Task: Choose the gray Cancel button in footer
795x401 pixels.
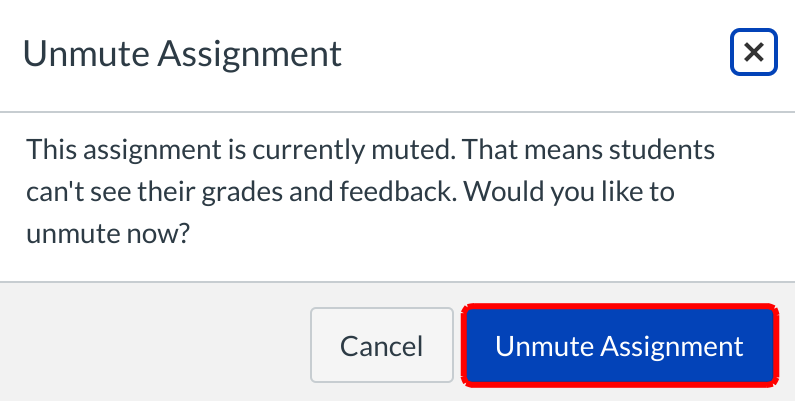Action: coord(381,346)
